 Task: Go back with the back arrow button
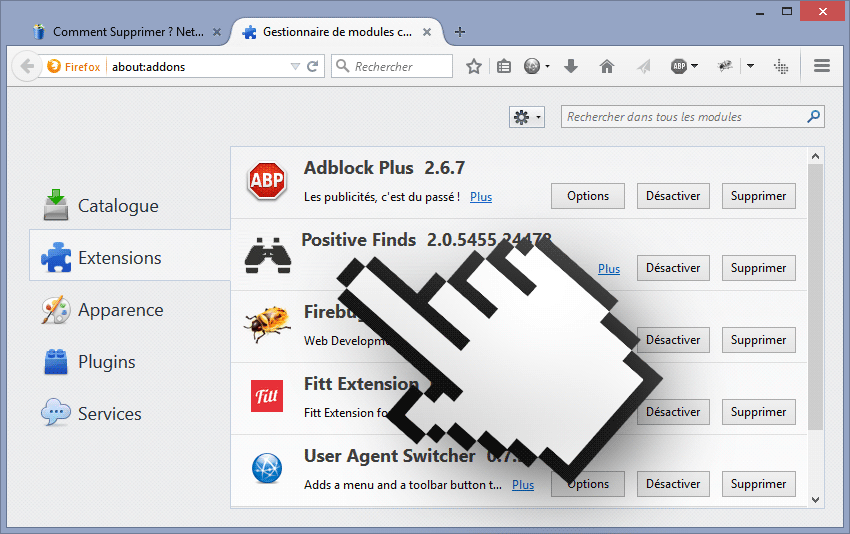coord(27,67)
